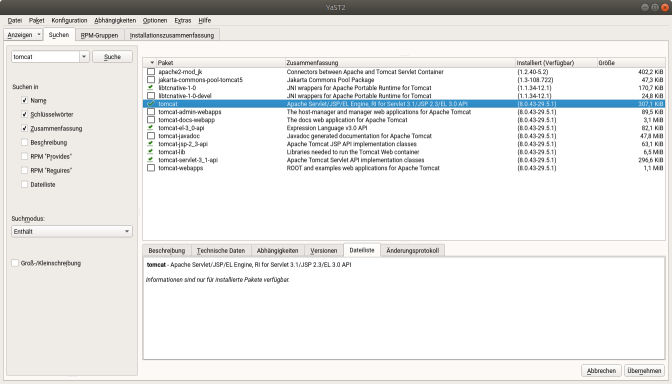This screenshot has height=384, width=672.
Task: Expand the tomcat search history dropdown arrow
Action: point(84,57)
